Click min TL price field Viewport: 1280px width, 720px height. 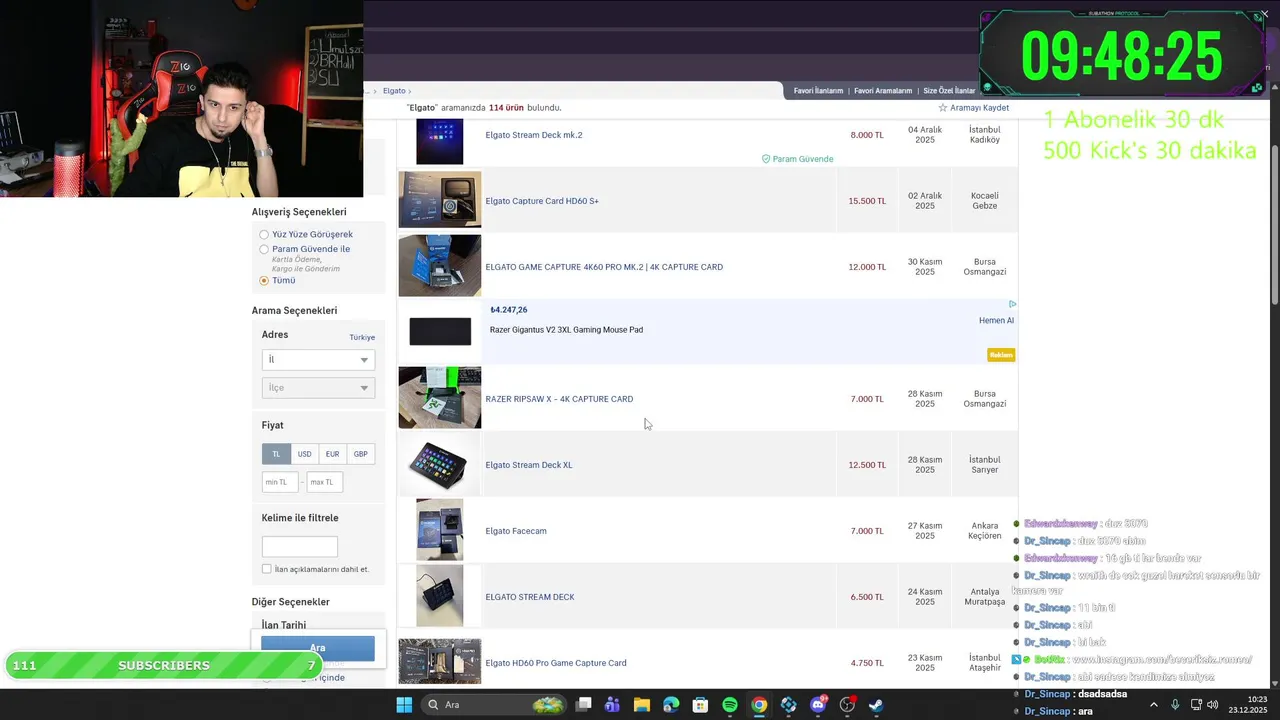[x=280, y=482]
